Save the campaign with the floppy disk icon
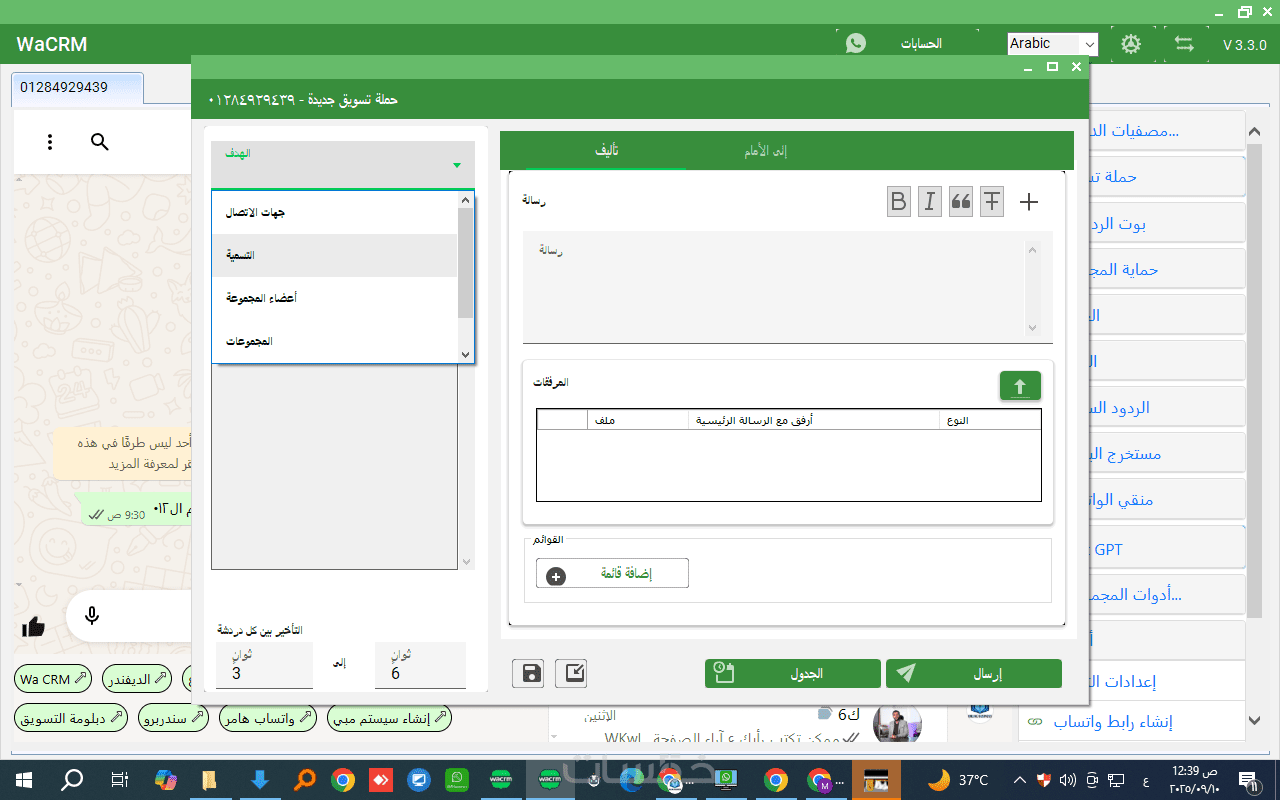Screen dimensions: 1280x800 coord(528,674)
